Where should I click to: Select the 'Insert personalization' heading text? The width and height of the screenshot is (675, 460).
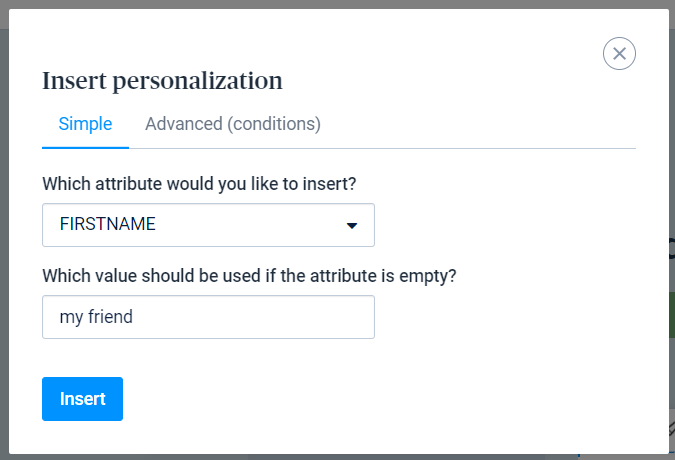point(162,81)
